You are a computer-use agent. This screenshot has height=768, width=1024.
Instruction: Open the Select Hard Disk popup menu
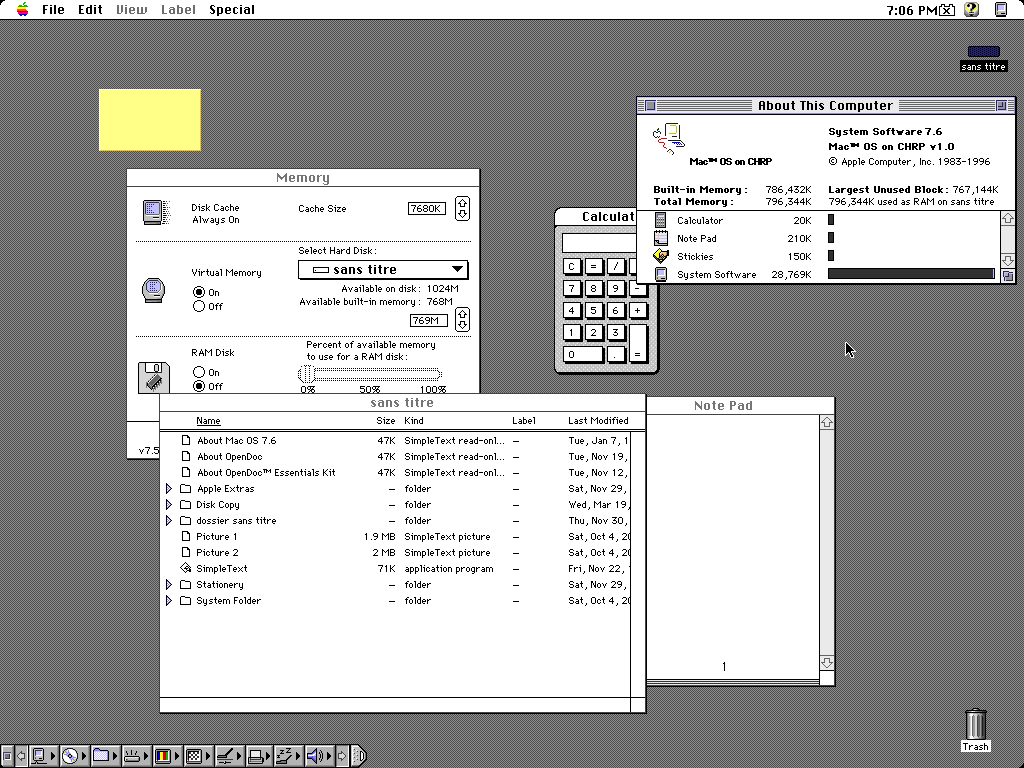click(x=383, y=270)
